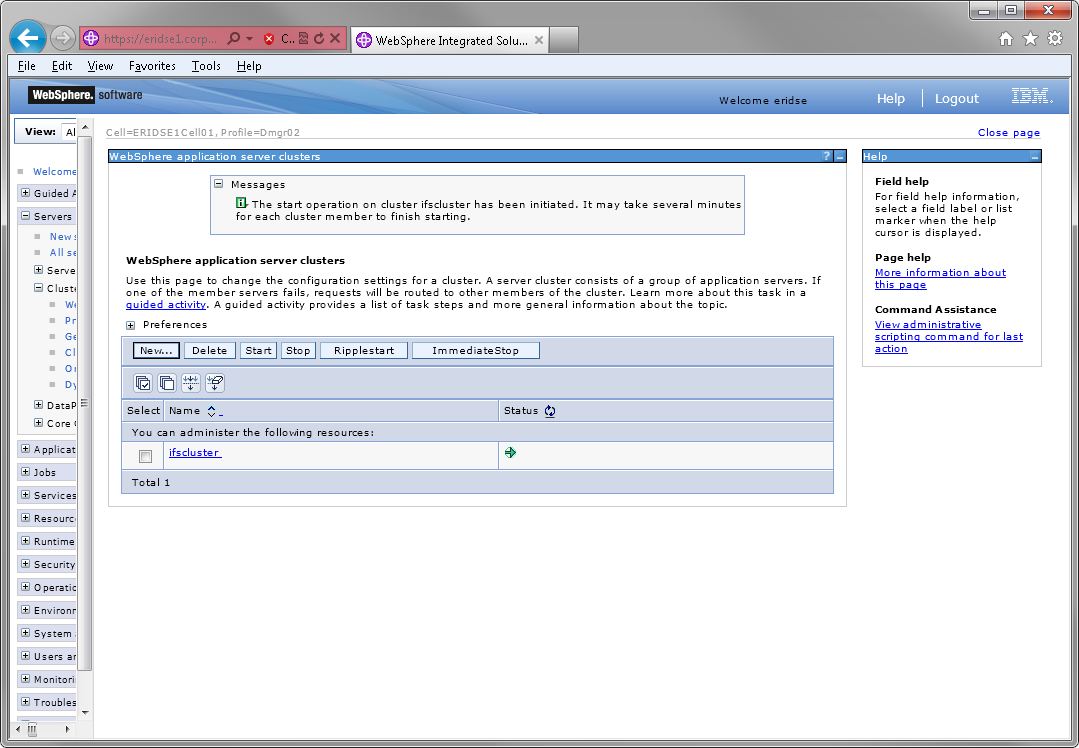Open the Favorites menu
1079x748 pixels.
pyautogui.click(x=152, y=66)
